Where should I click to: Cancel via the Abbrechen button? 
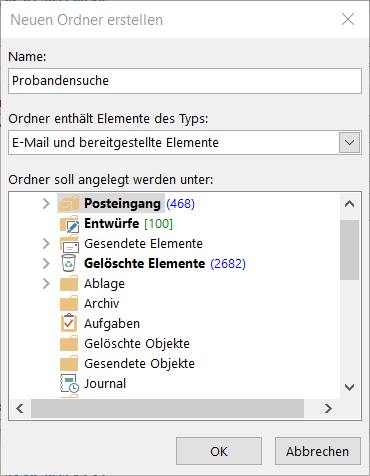click(x=318, y=451)
